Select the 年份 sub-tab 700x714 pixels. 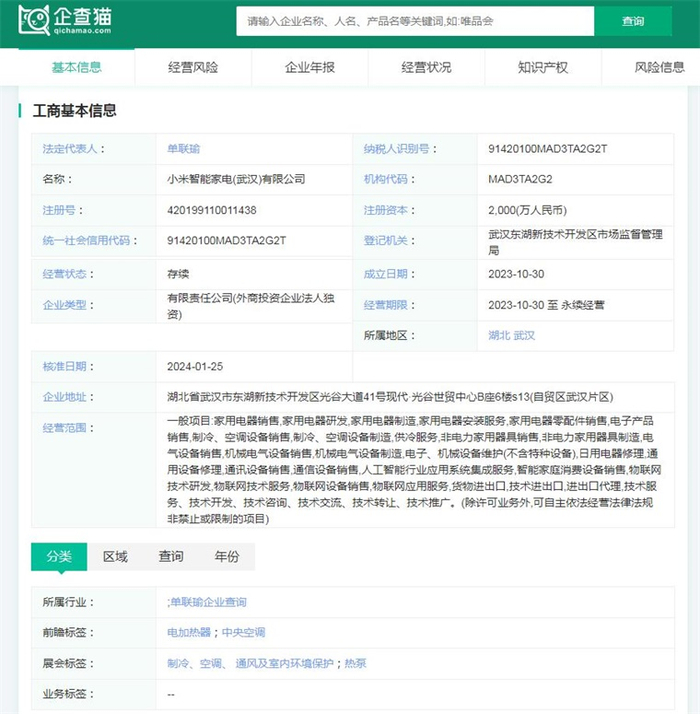227,556
